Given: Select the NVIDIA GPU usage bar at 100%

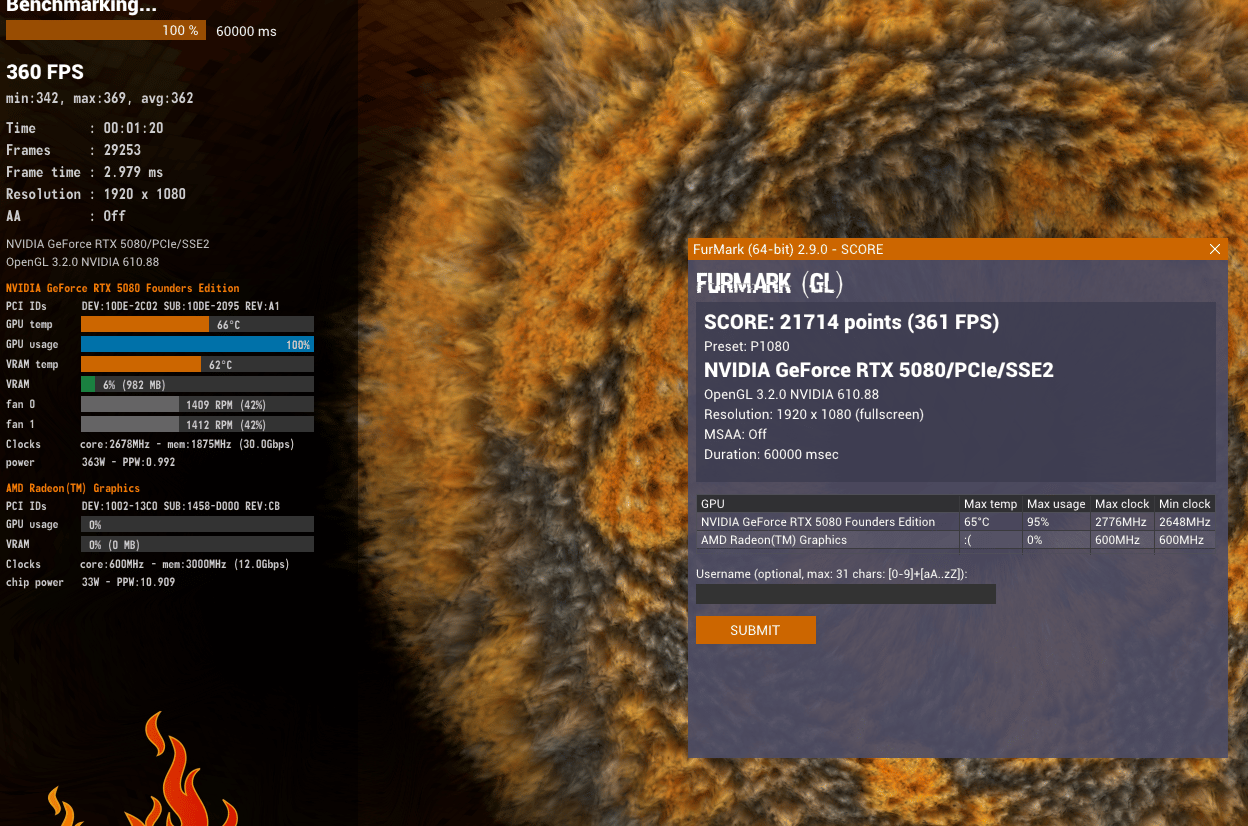Looking at the screenshot, I should [x=197, y=344].
